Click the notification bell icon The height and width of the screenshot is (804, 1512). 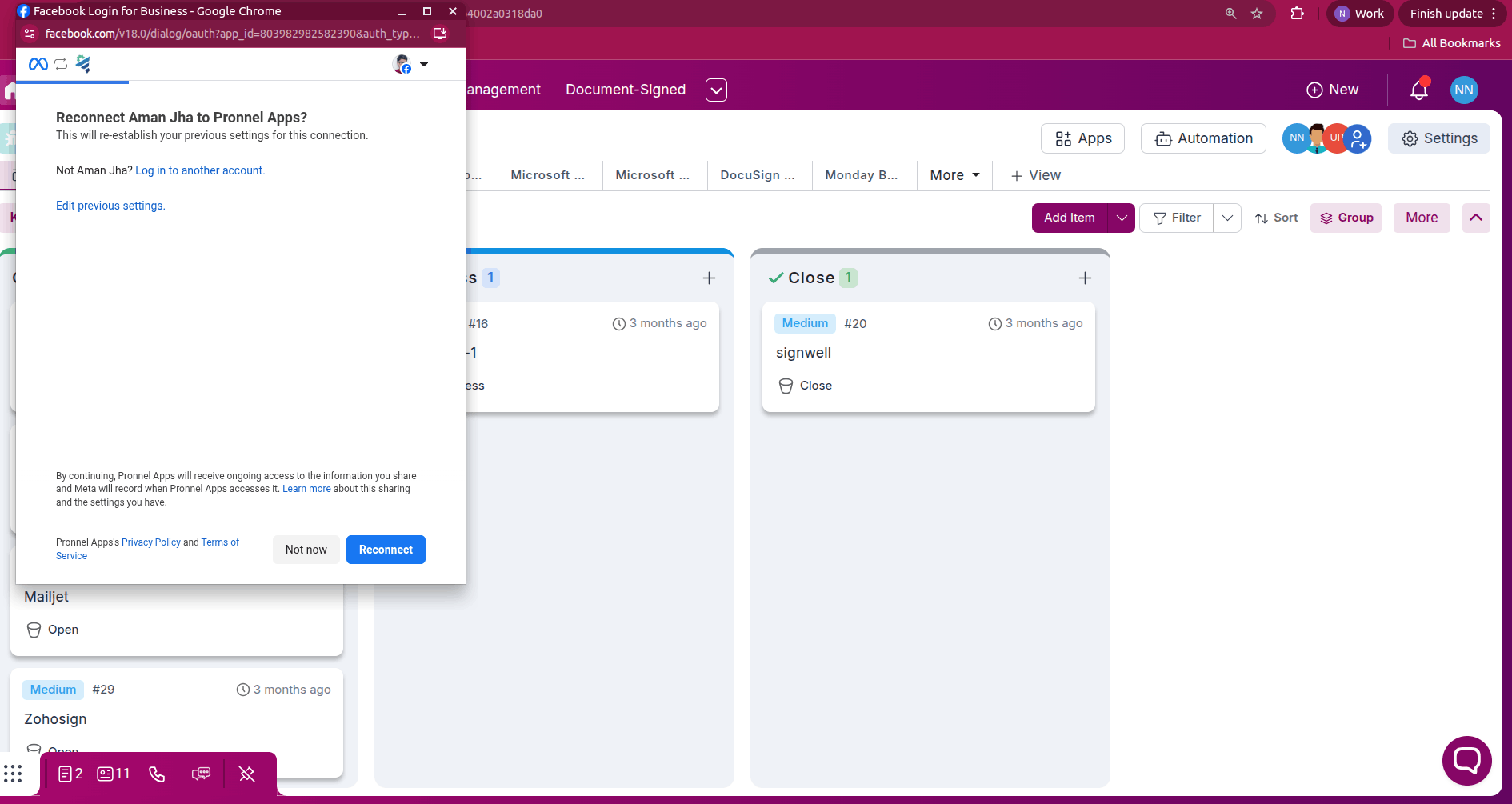coord(1418,90)
